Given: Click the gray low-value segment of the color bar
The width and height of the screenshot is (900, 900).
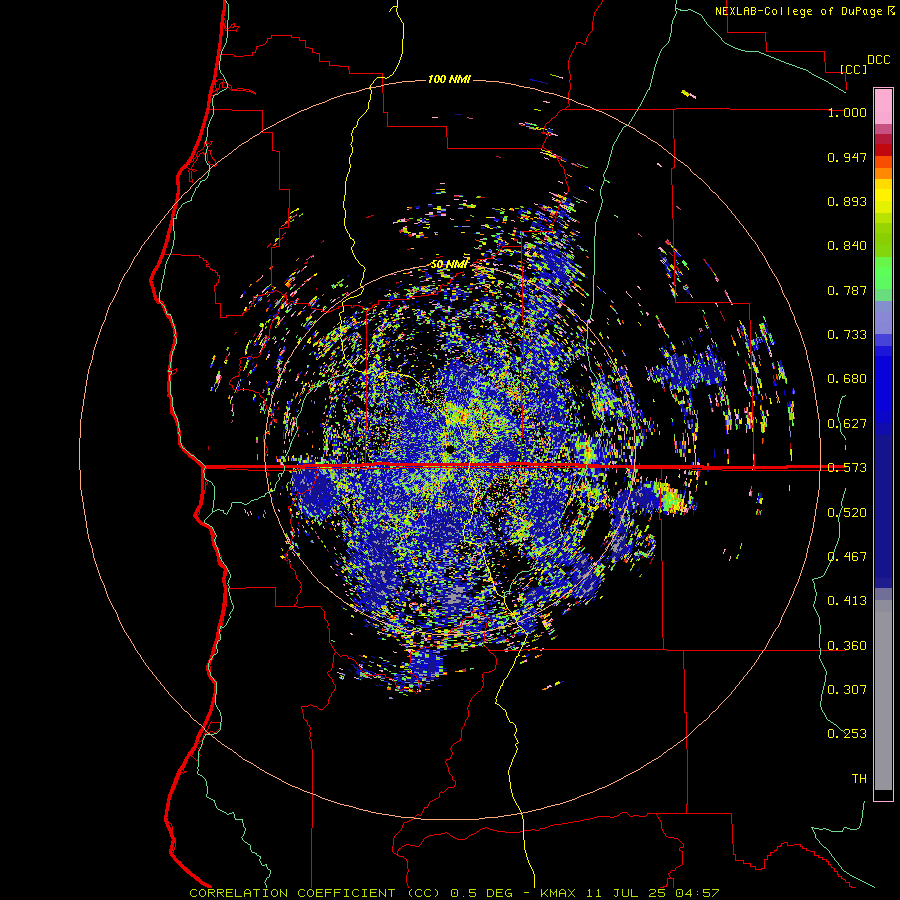Looking at the screenshot, I should tap(883, 695).
